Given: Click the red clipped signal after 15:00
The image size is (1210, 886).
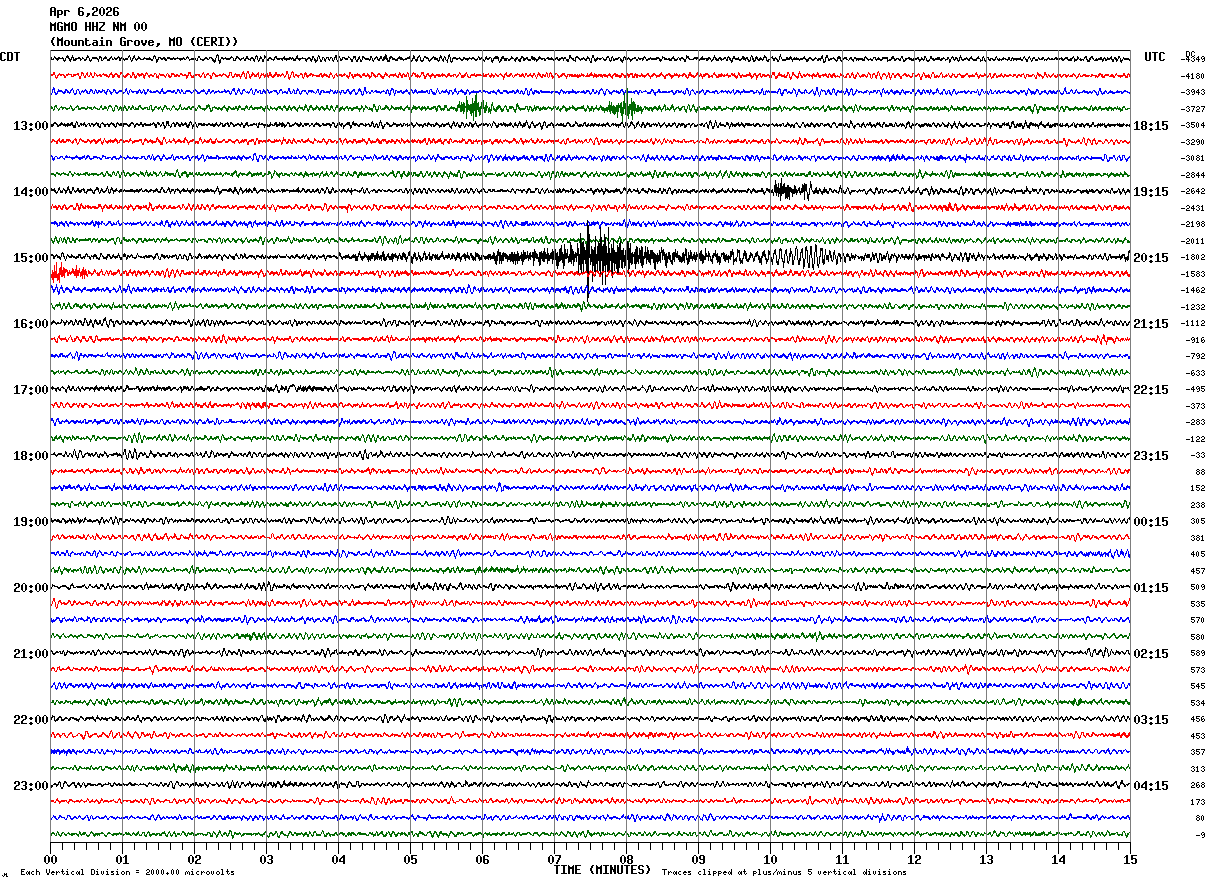Looking at the screenshot, I should [69, 273].
